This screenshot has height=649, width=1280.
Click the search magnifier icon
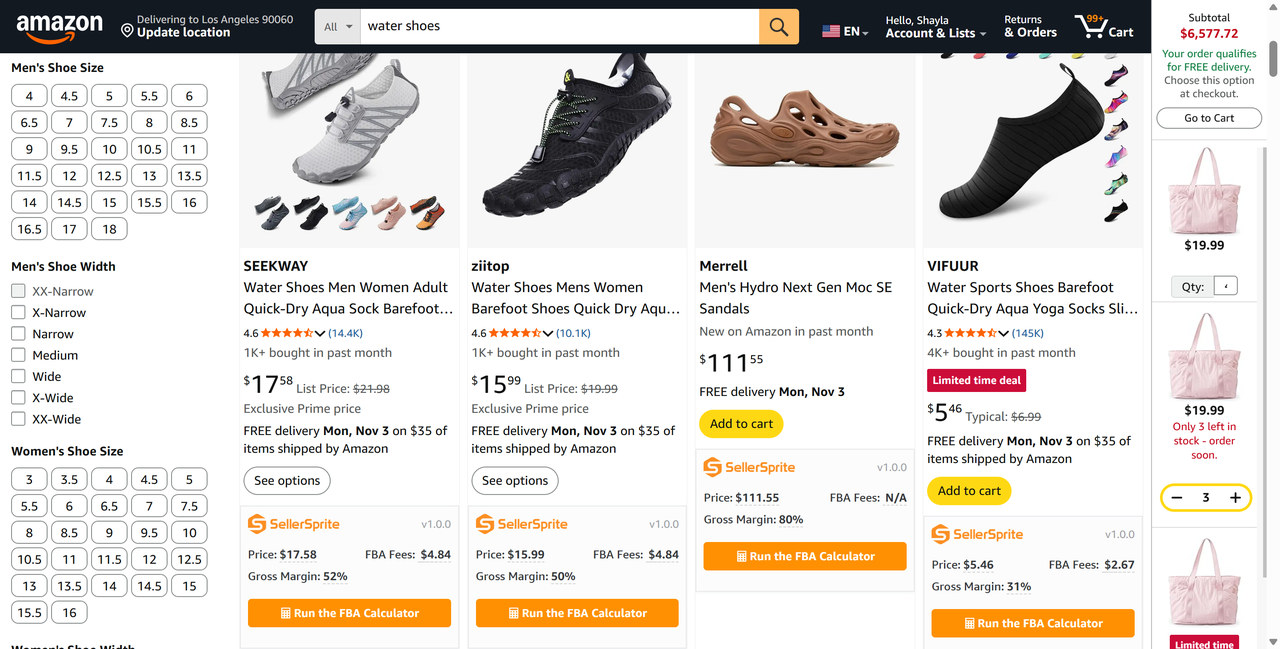[x=779, y=27]
